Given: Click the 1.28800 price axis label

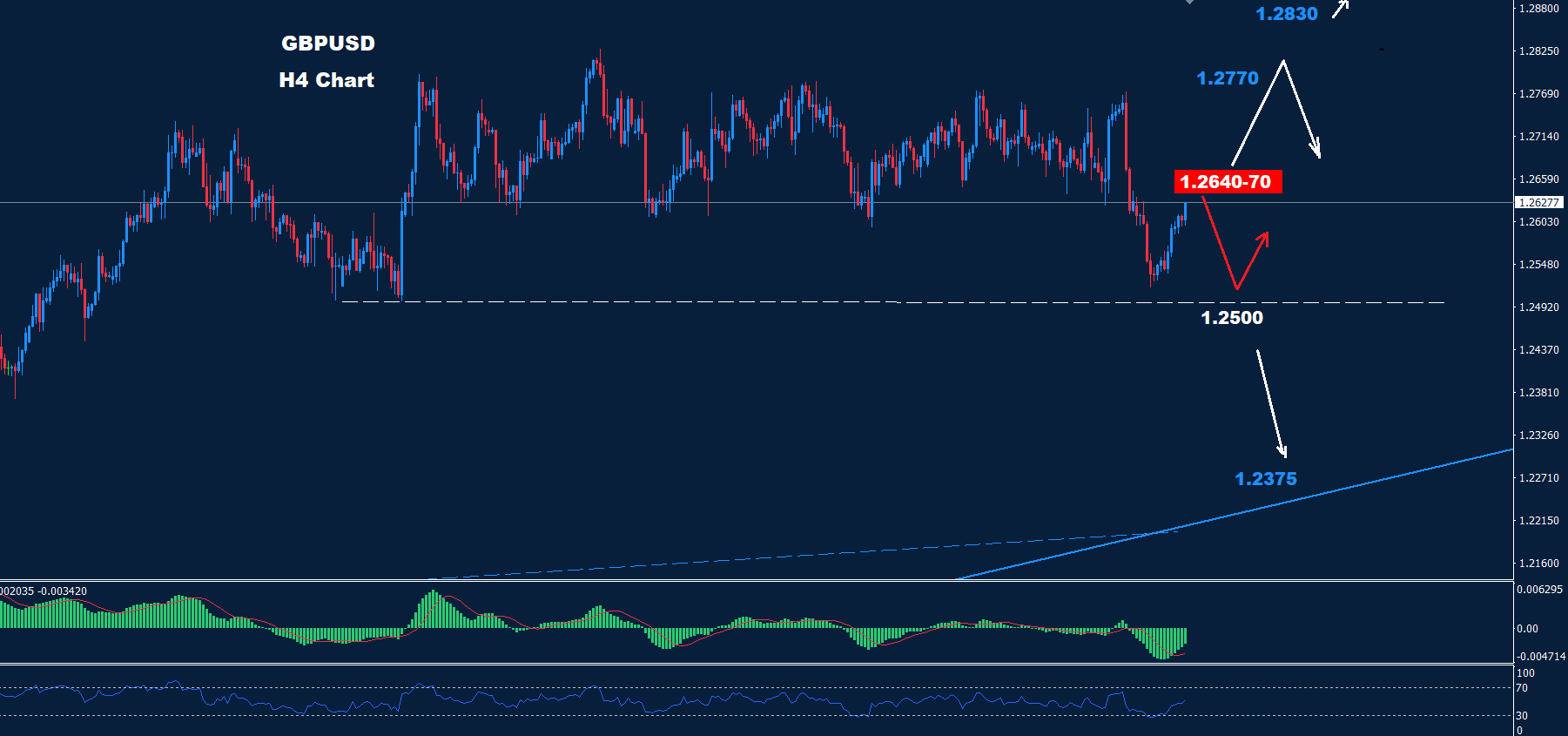Looking at the screenshot, I should pyautogui.click(x=1538, y=9).
